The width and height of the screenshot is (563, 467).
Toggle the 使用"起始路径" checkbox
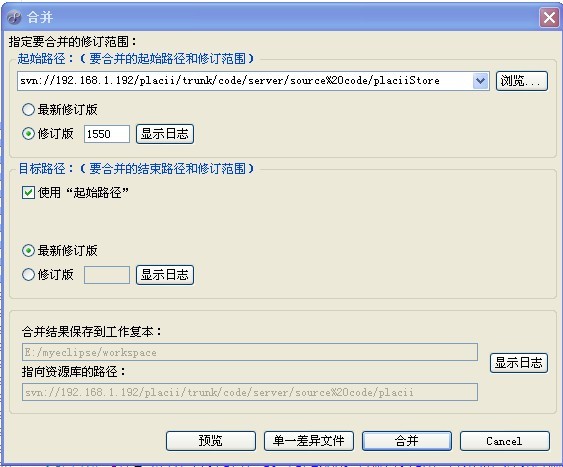tap(28, 192)
